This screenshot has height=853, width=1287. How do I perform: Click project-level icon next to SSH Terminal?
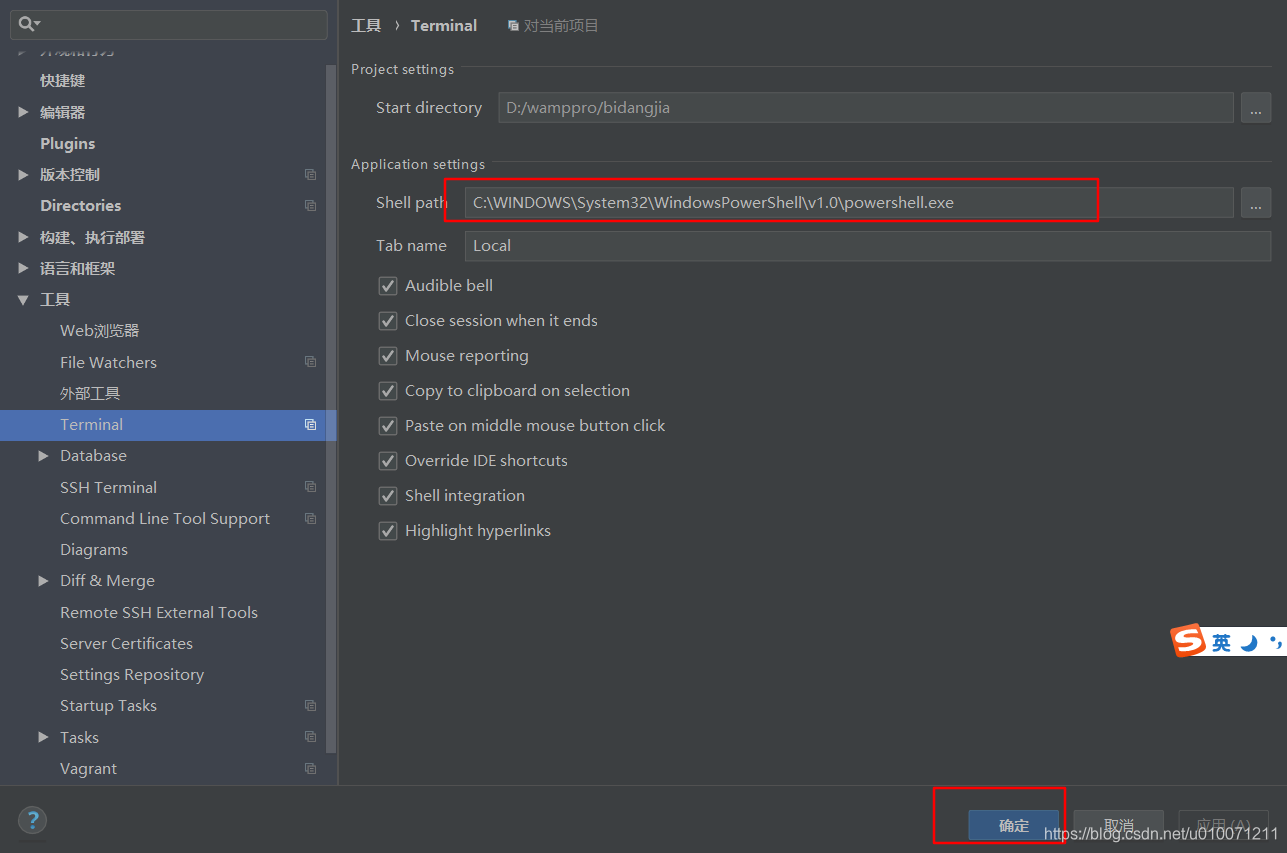tap(311, 487)
